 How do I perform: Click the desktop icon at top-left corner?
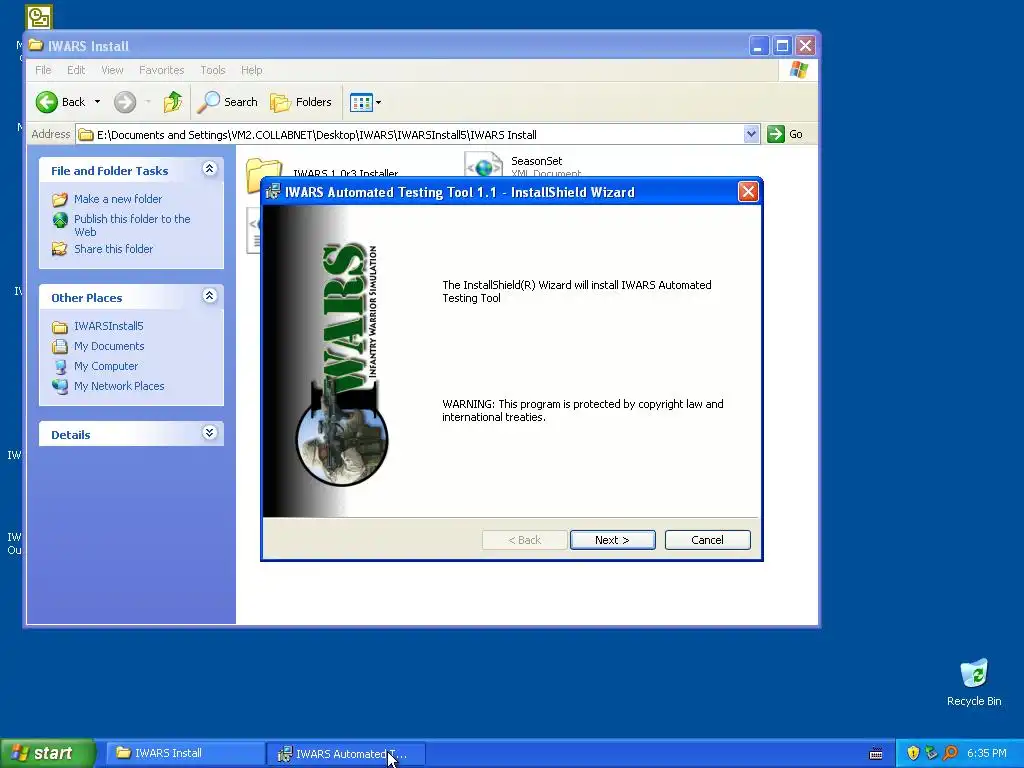tap(39, 16)
